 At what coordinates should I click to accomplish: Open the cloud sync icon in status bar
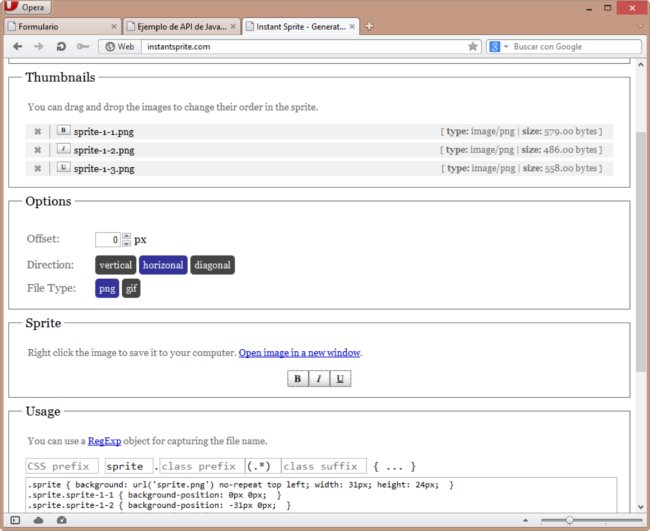point(39,520)
